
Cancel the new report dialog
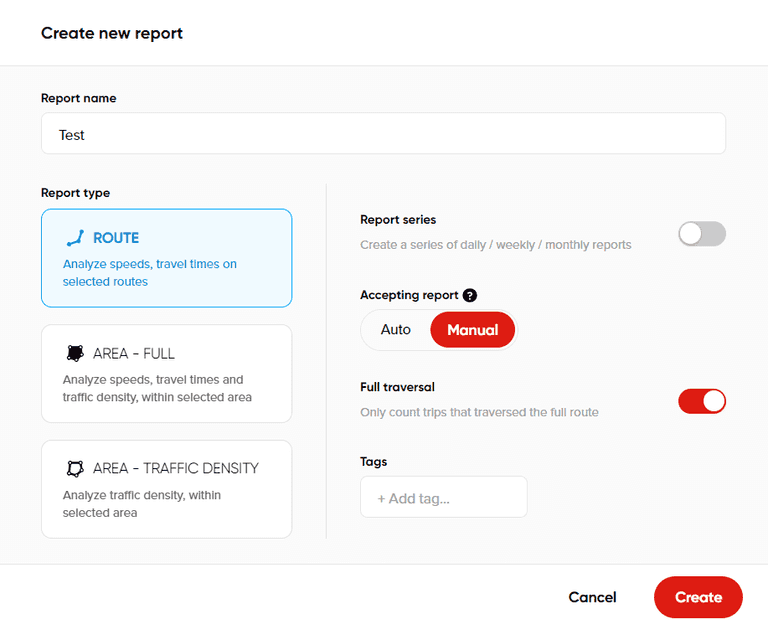[592, 597]
